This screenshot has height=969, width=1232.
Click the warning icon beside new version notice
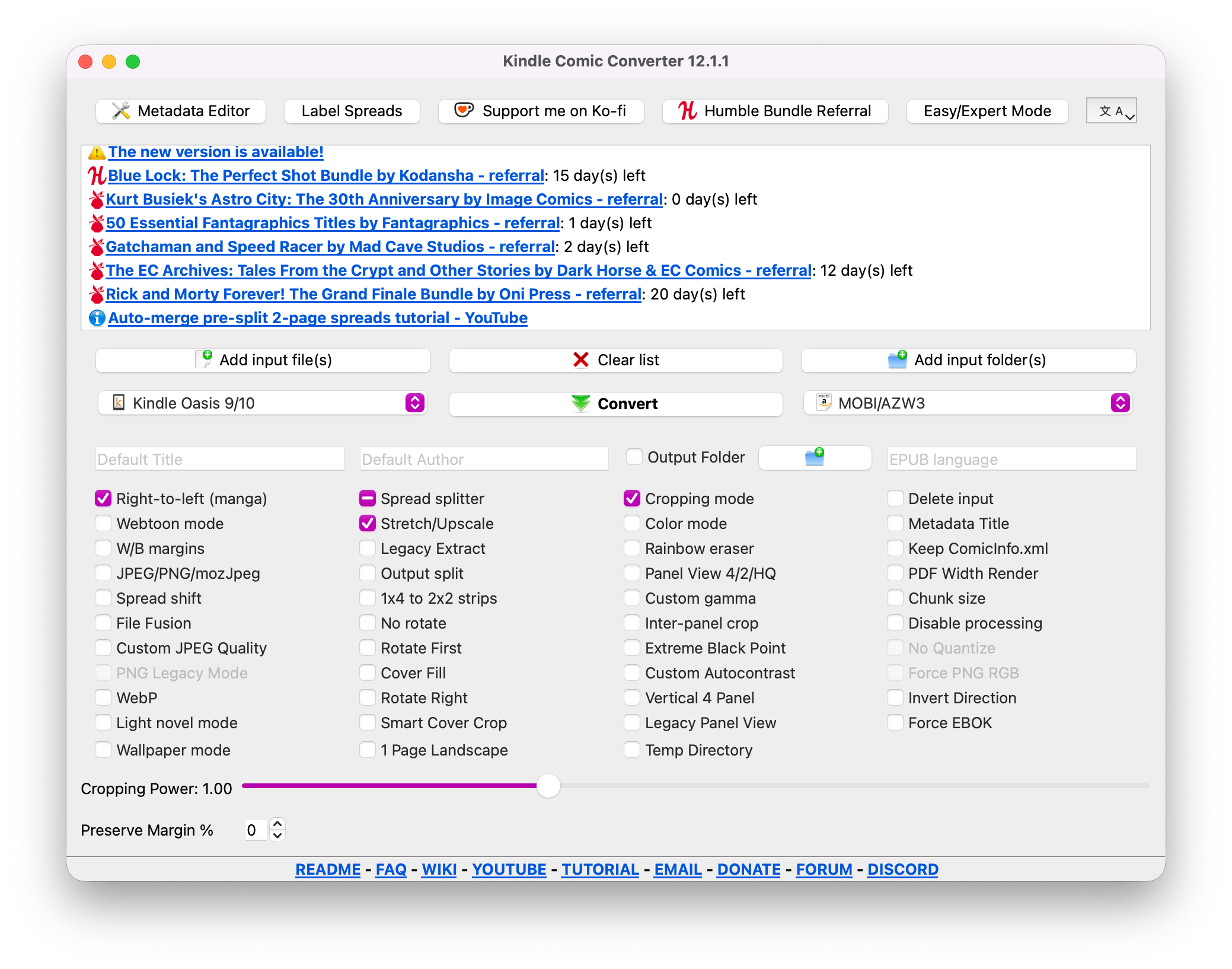(97, 152)
